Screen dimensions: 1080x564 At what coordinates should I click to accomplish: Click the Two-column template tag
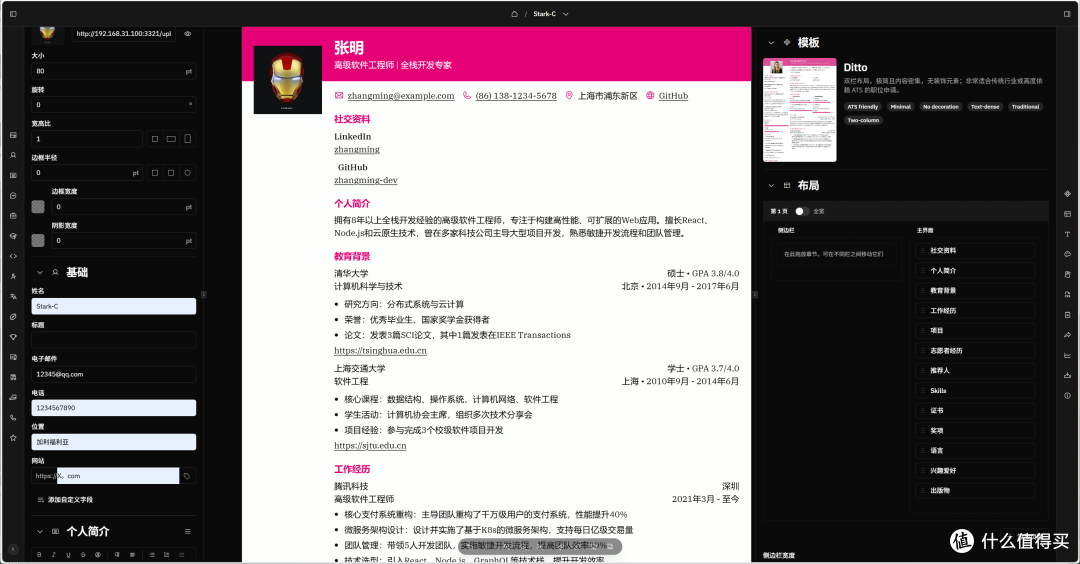click(x=862, y=121)
